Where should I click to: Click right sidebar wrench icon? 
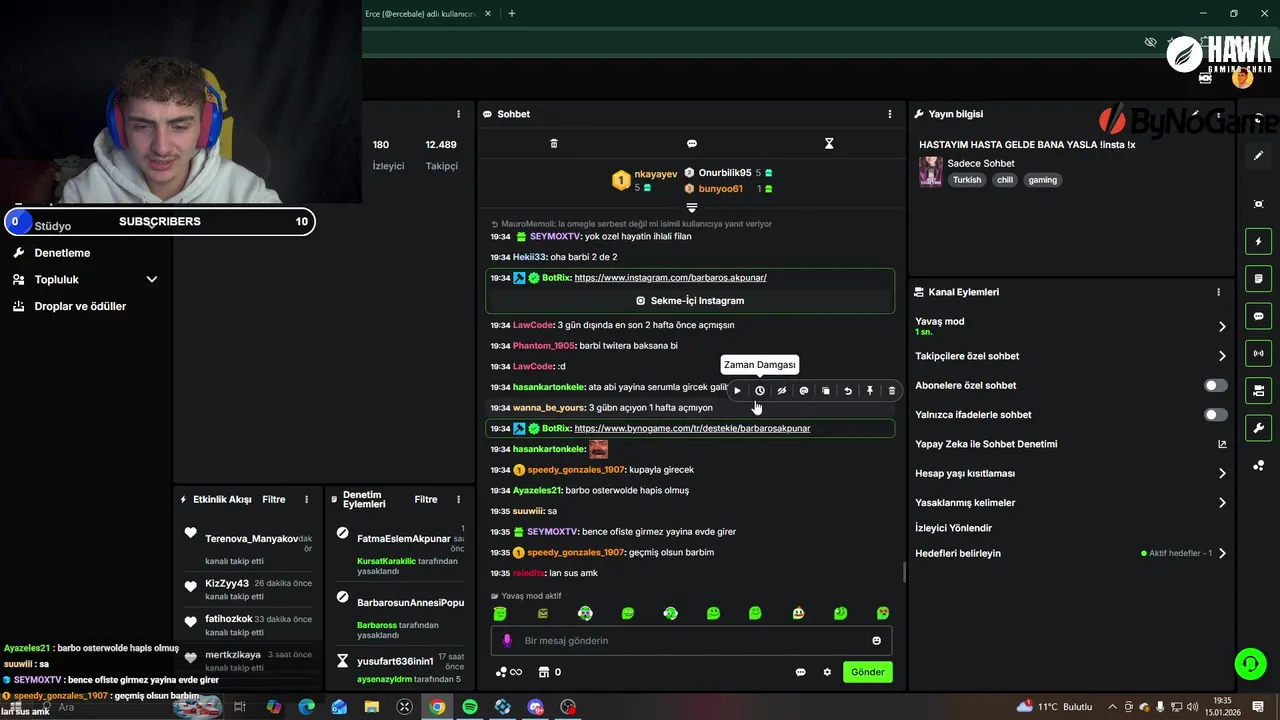[1259, 428]
